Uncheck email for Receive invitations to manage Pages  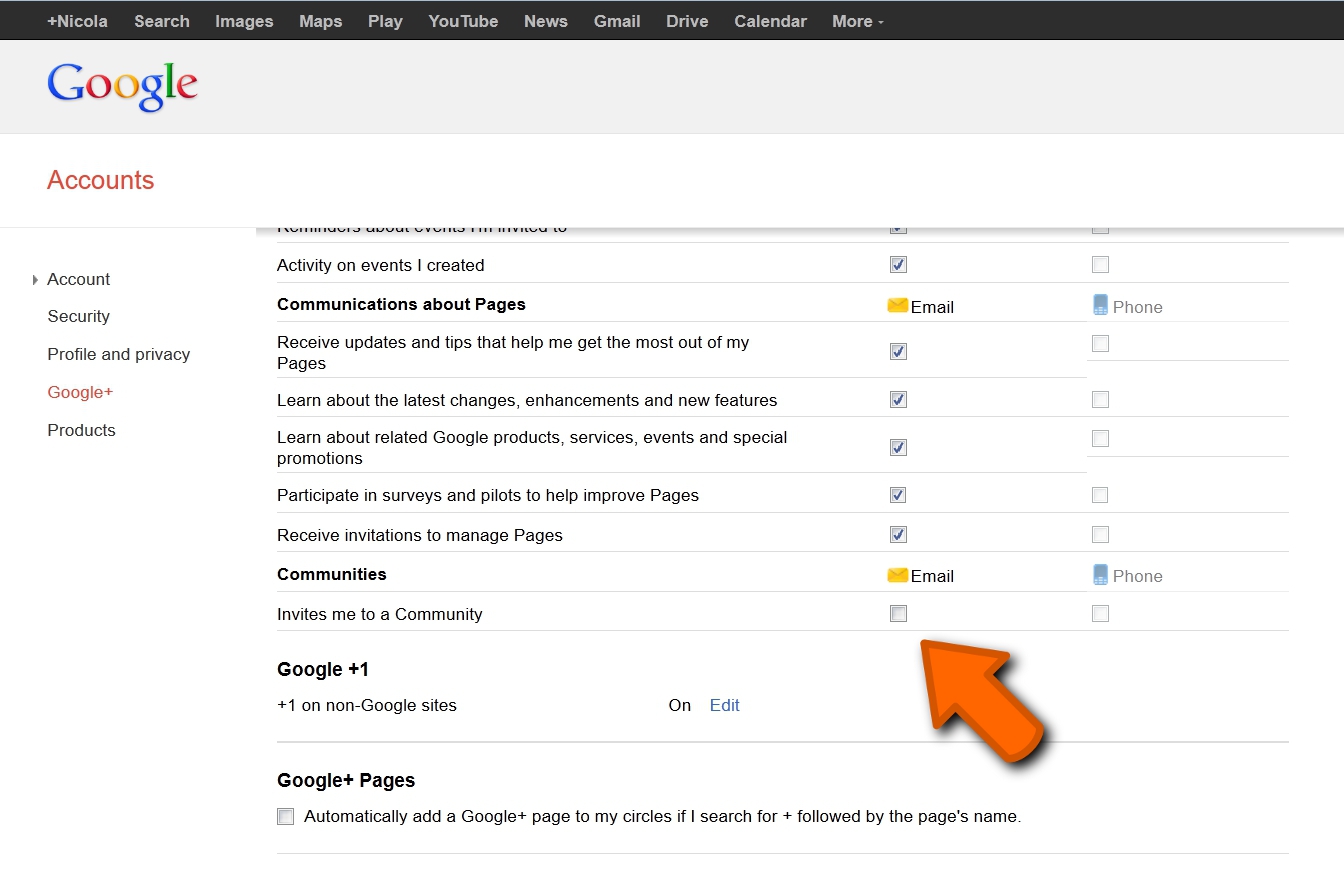898,534
